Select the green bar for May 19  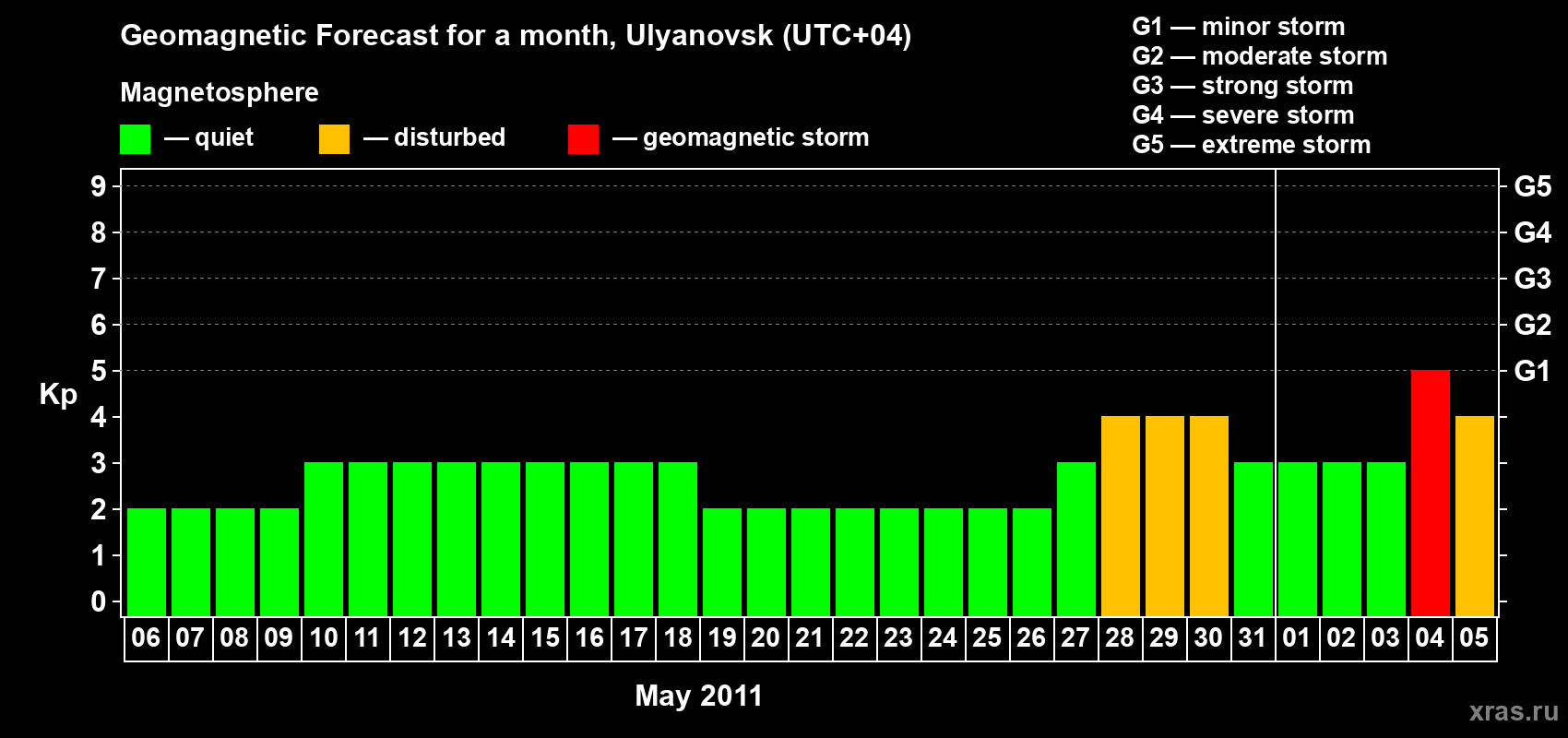[x=722, y=562]
